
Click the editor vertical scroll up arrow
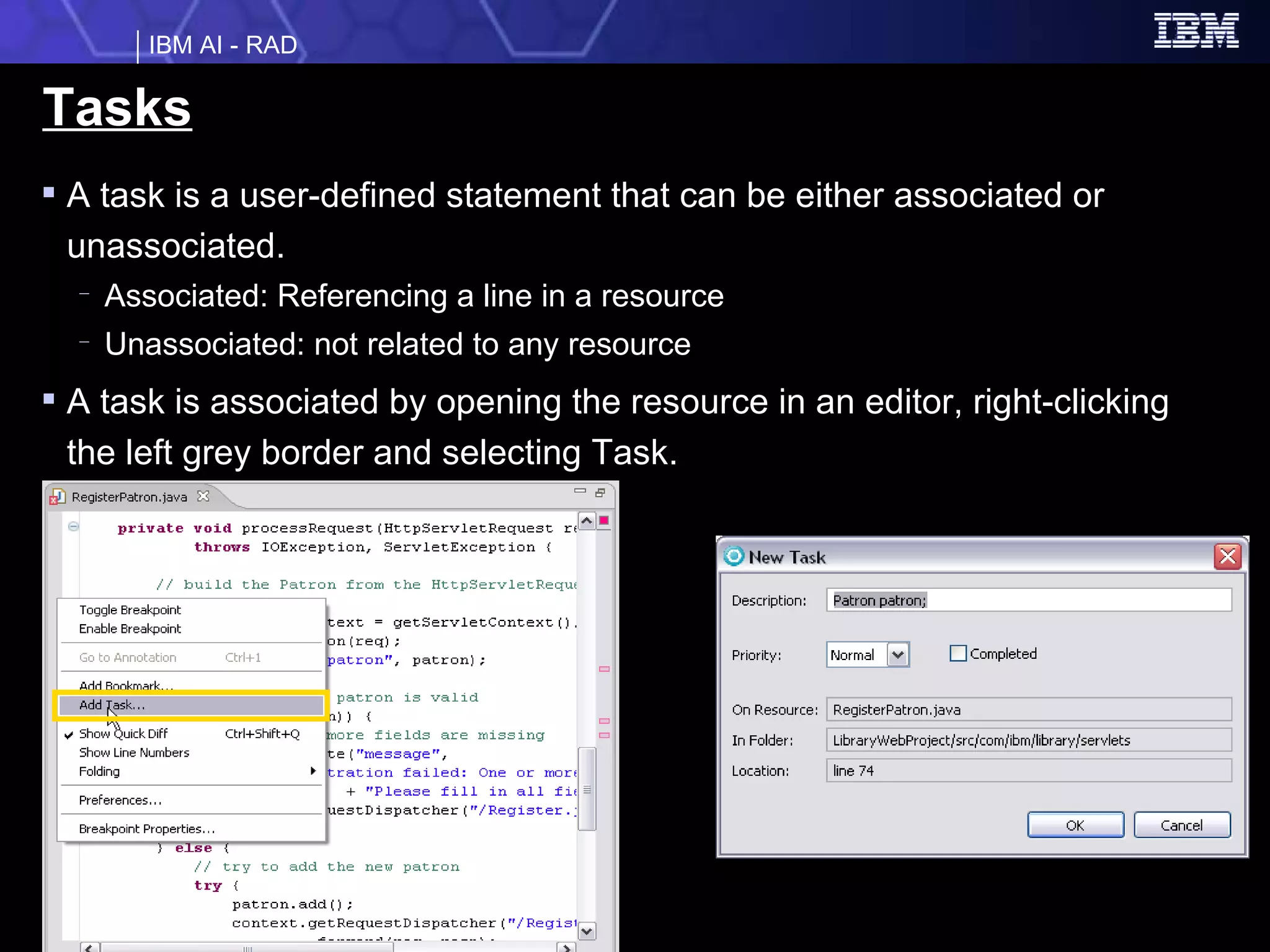coord(587,521)
